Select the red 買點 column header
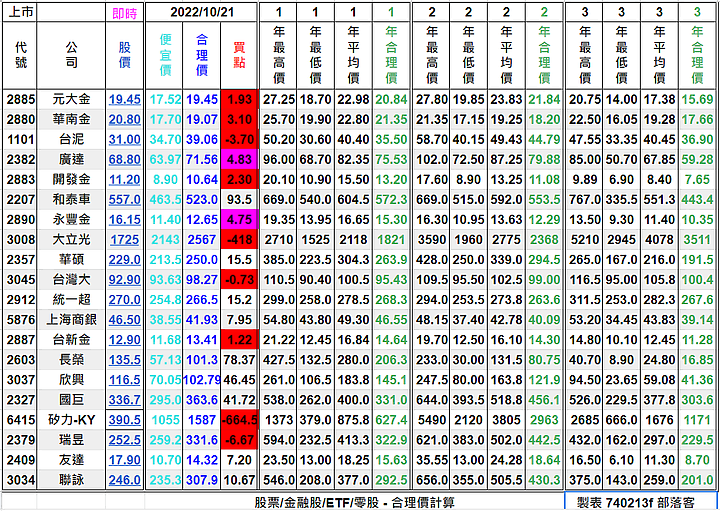720x511 pixels. [239, 56]
